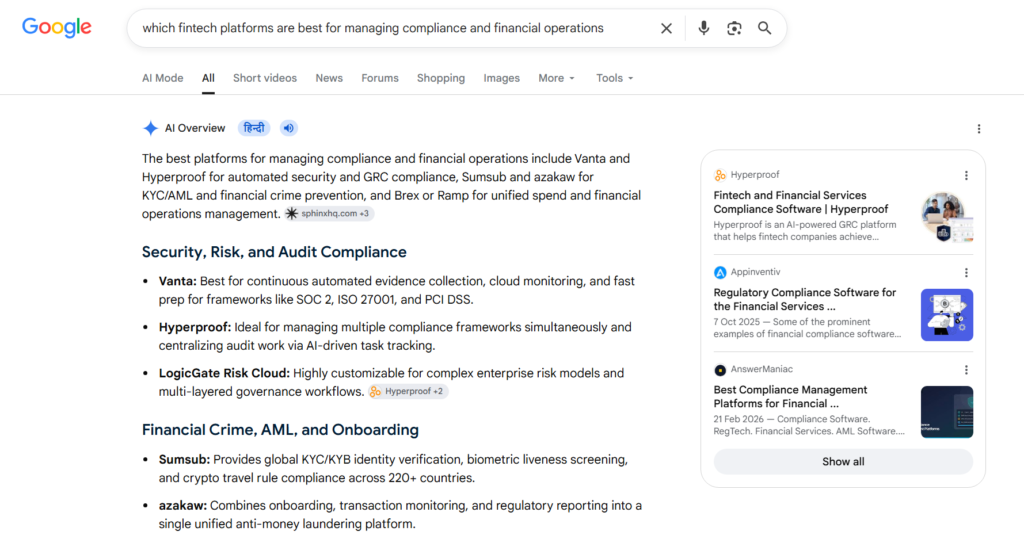The image size is (1024, 539).
Task: Open Best Compliance Management Platforms link
Action: [x=790, y=397]
